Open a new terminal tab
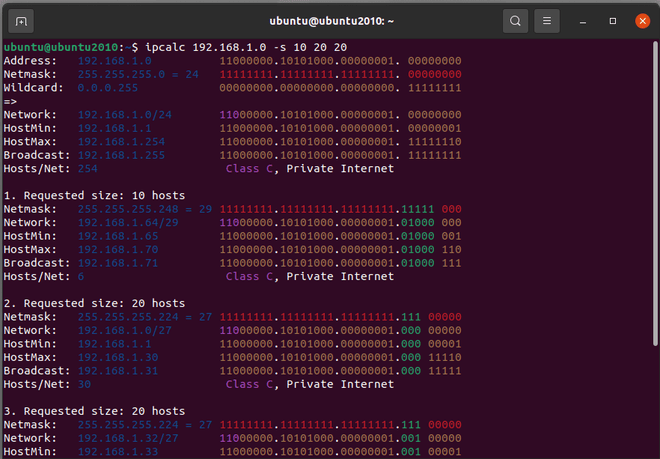 tap(22, 20)
